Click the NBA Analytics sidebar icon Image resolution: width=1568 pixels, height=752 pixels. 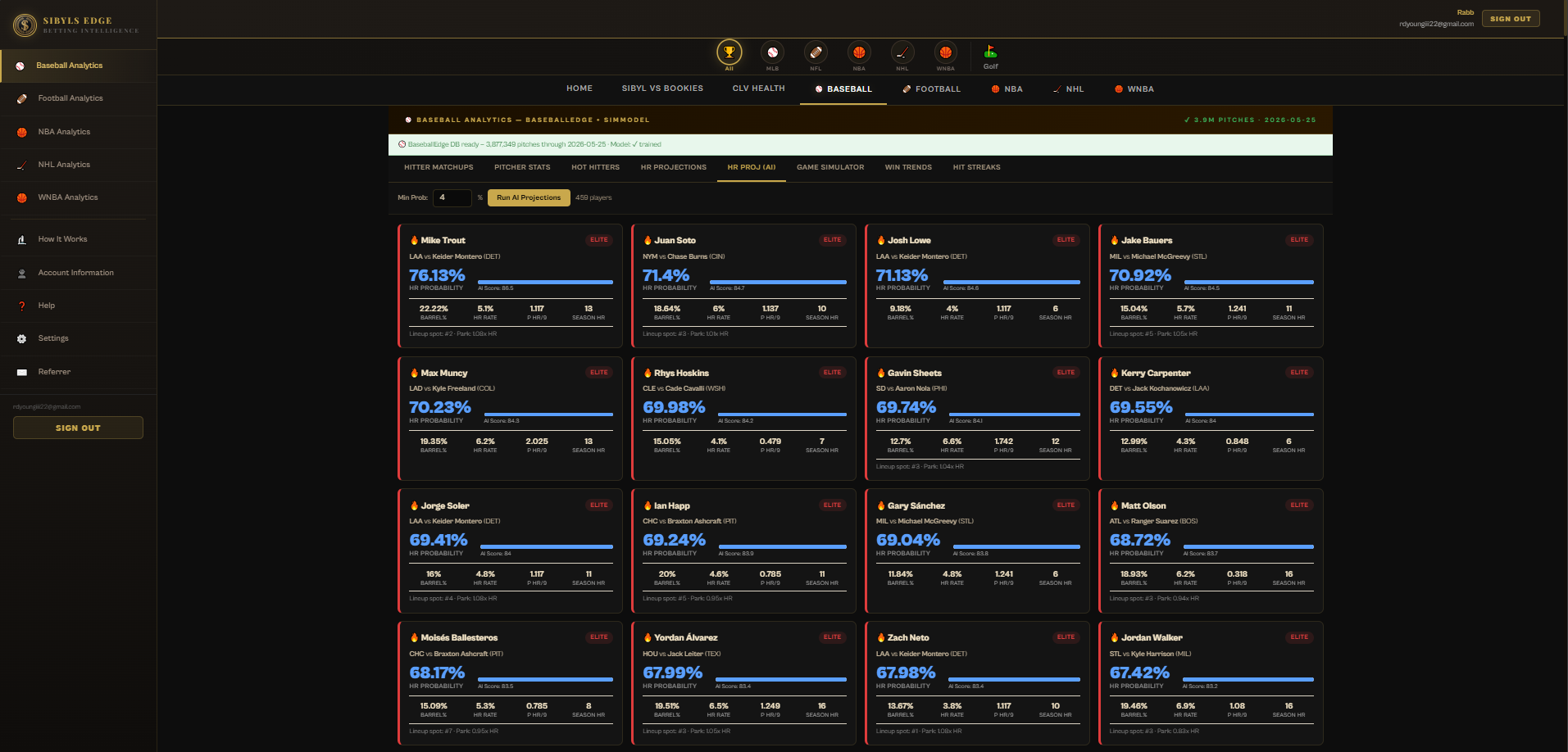(x=21, y=132)
